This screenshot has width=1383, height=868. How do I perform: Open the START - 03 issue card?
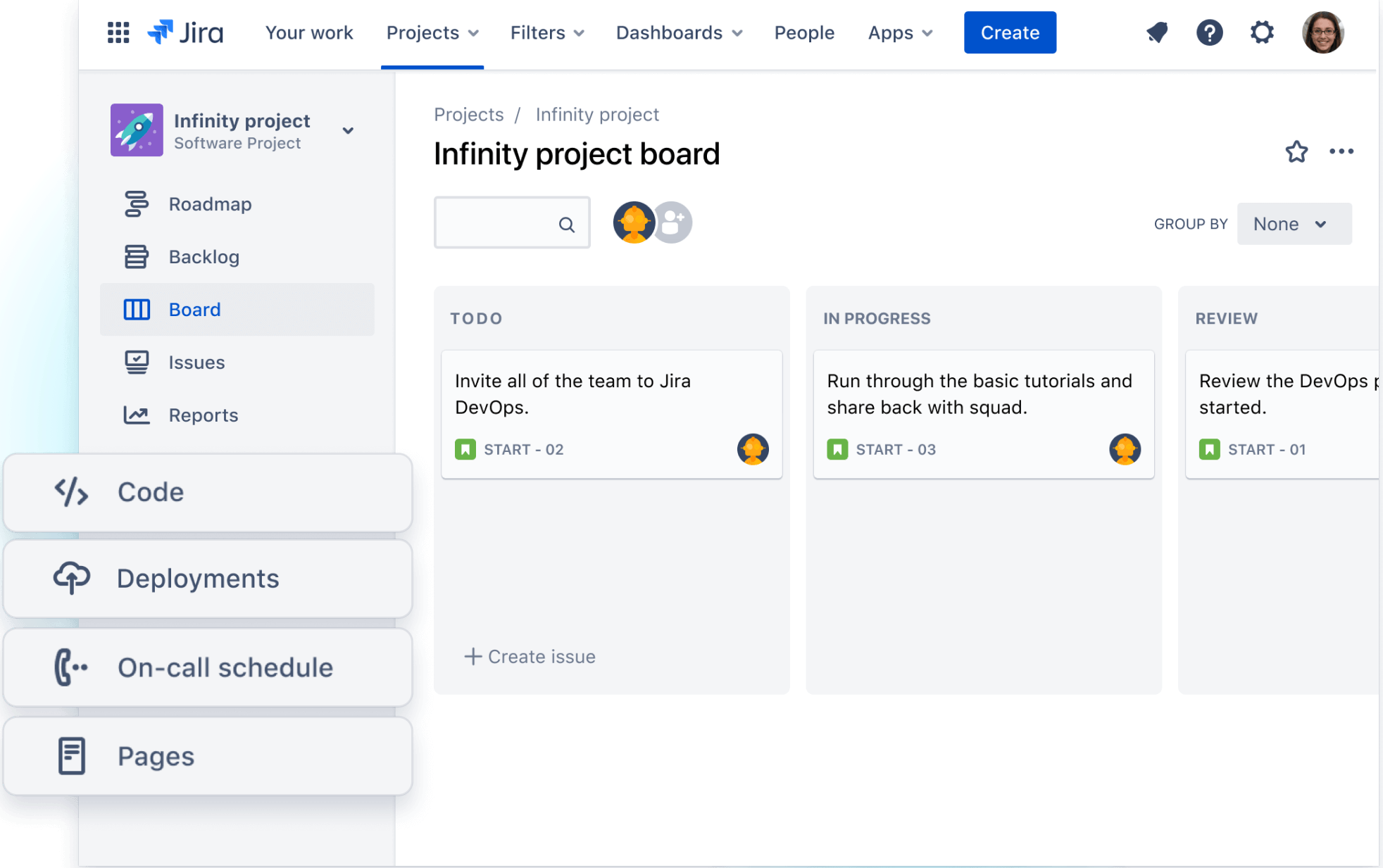click(x=983, y=414)
